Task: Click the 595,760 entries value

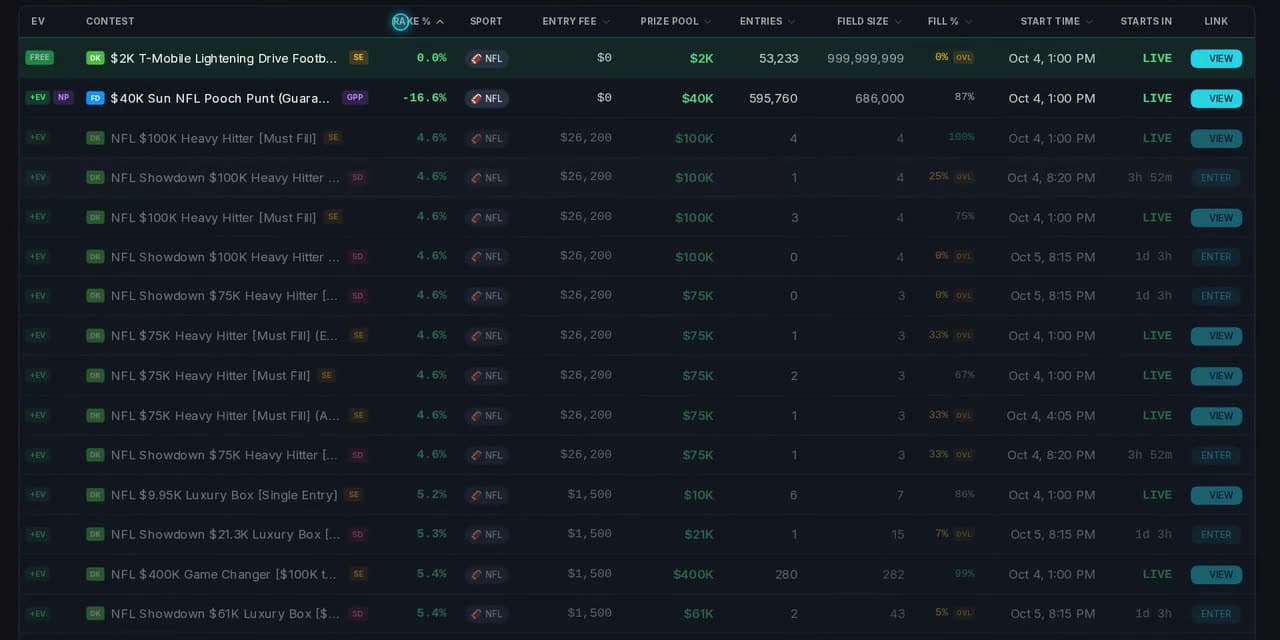Action: (x=773, y=98)
